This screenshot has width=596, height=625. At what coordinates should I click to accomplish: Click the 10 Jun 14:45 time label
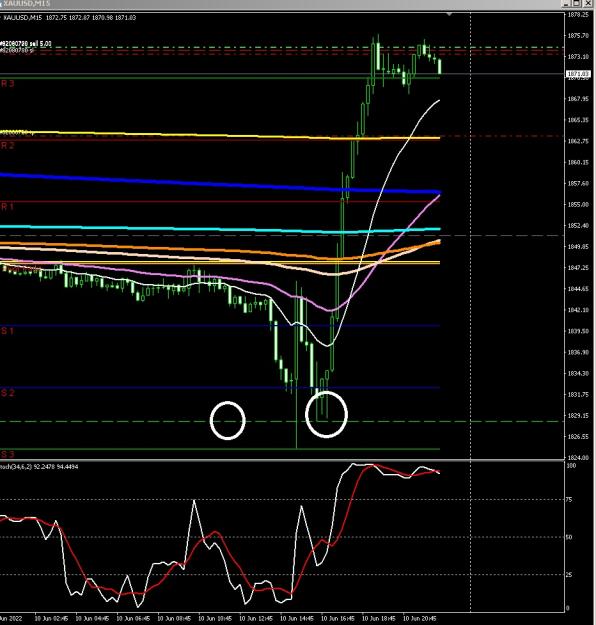click(297, 619)
